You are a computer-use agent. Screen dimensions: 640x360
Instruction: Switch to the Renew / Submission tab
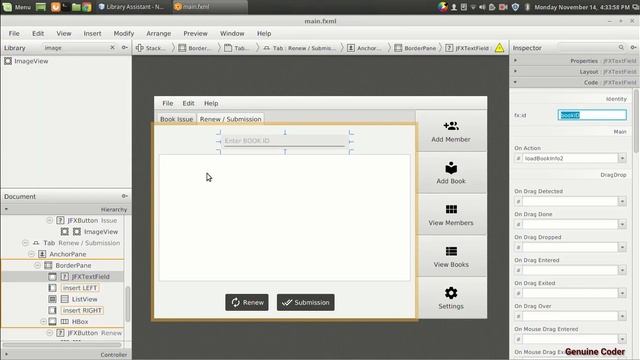230,119
